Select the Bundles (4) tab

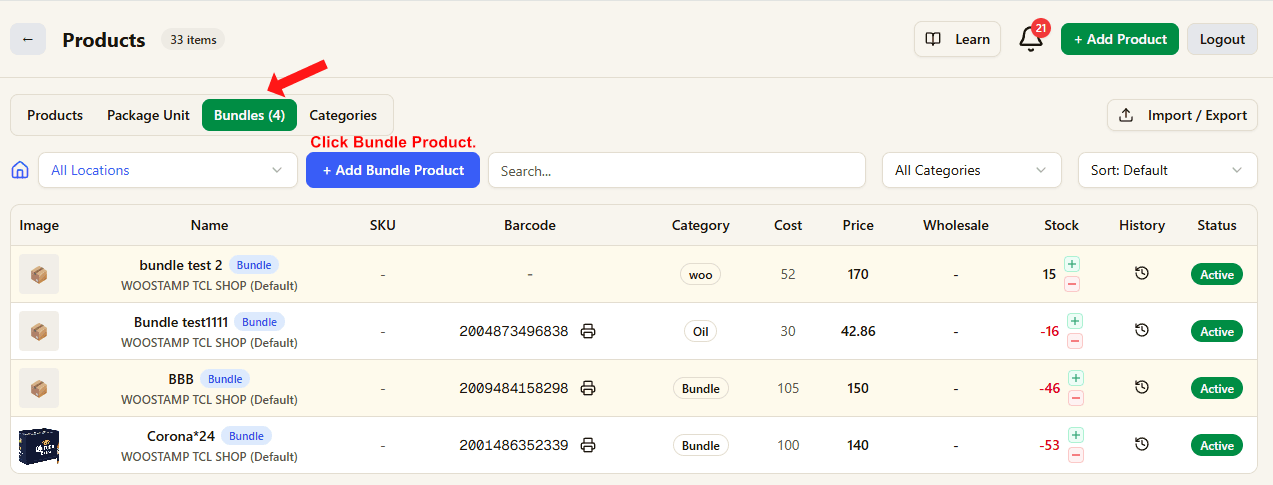tap(249, 115)
